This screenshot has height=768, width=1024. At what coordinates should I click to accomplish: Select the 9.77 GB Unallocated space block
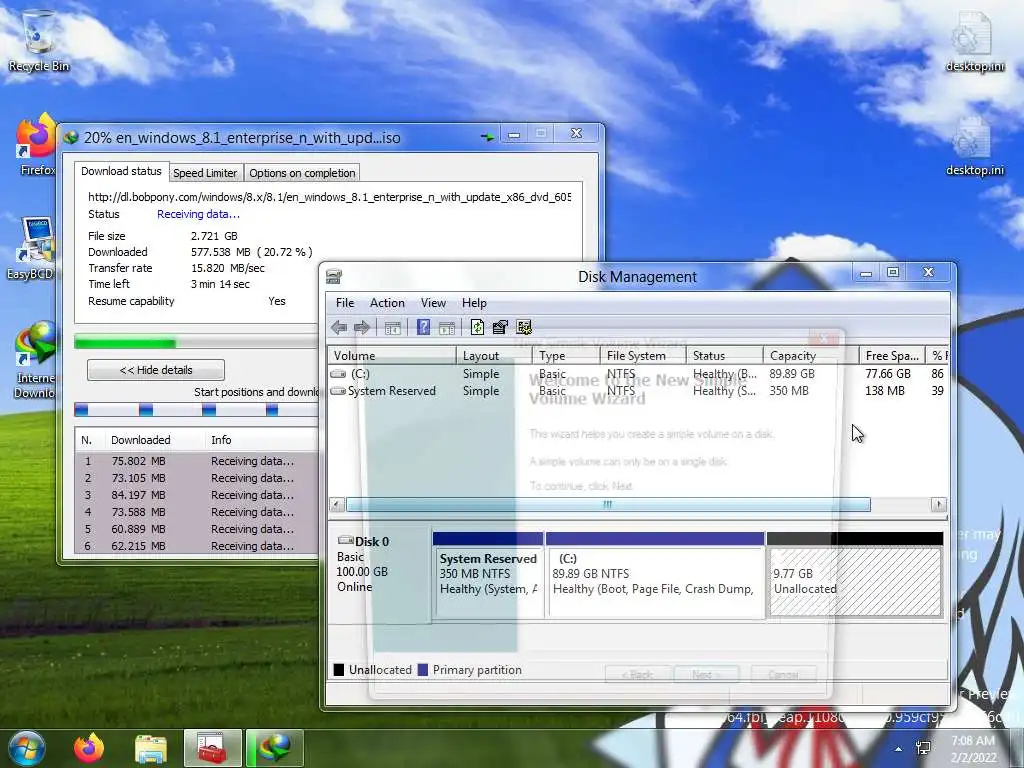tap(855, 575)
